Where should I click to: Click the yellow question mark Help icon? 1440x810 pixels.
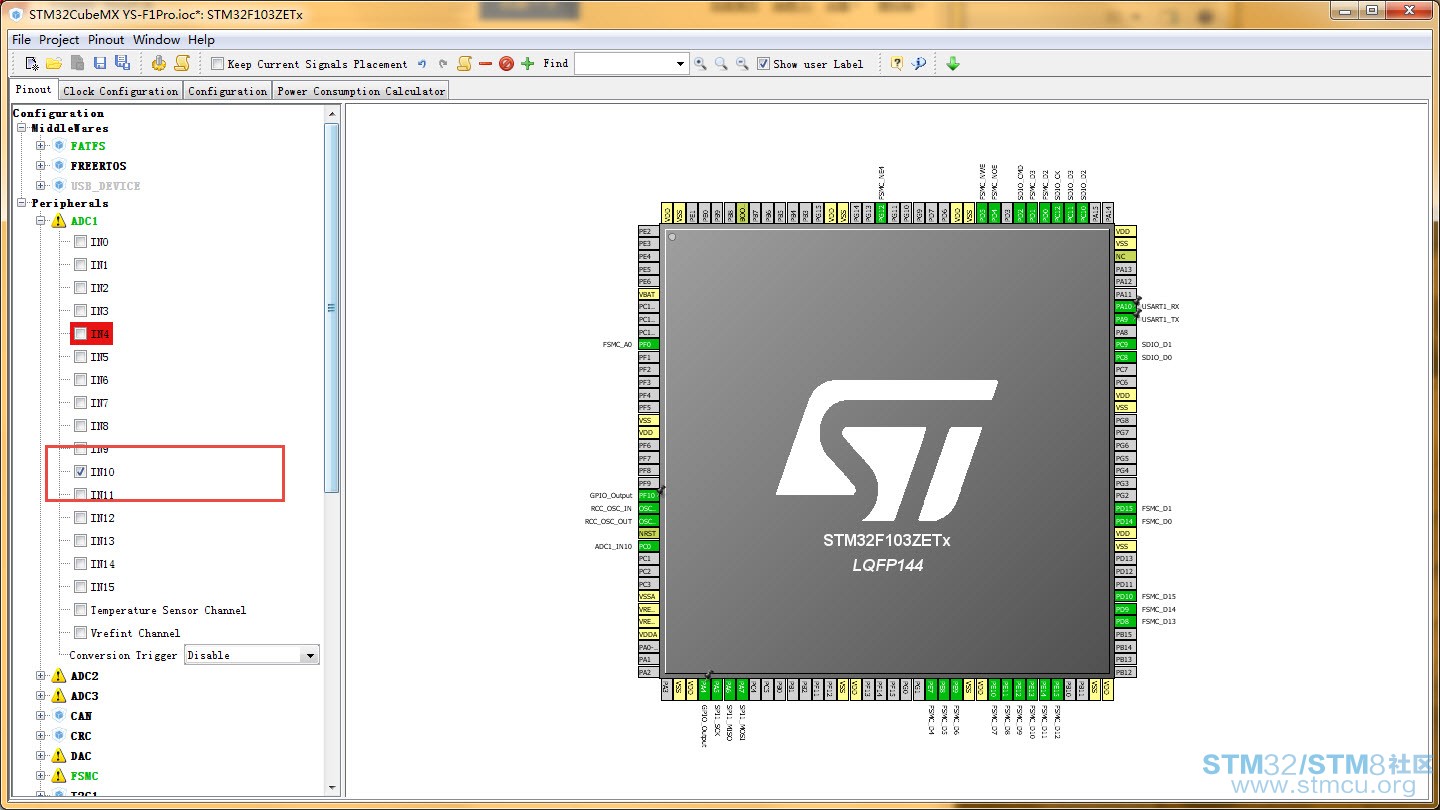(x=897, y=63)
